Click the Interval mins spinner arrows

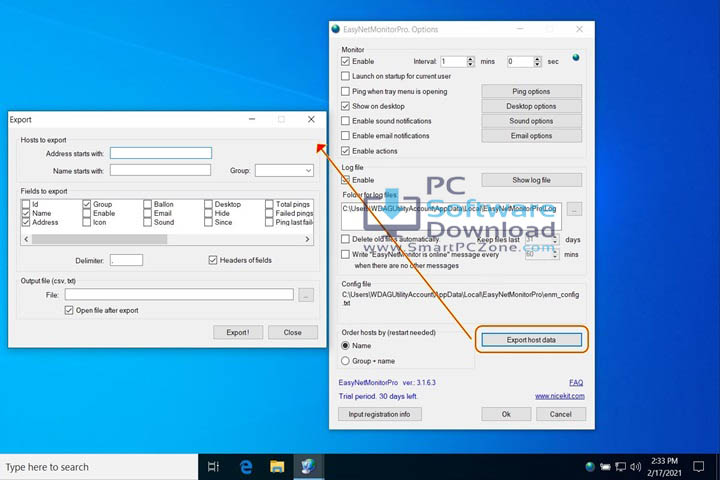pos(470,61)
